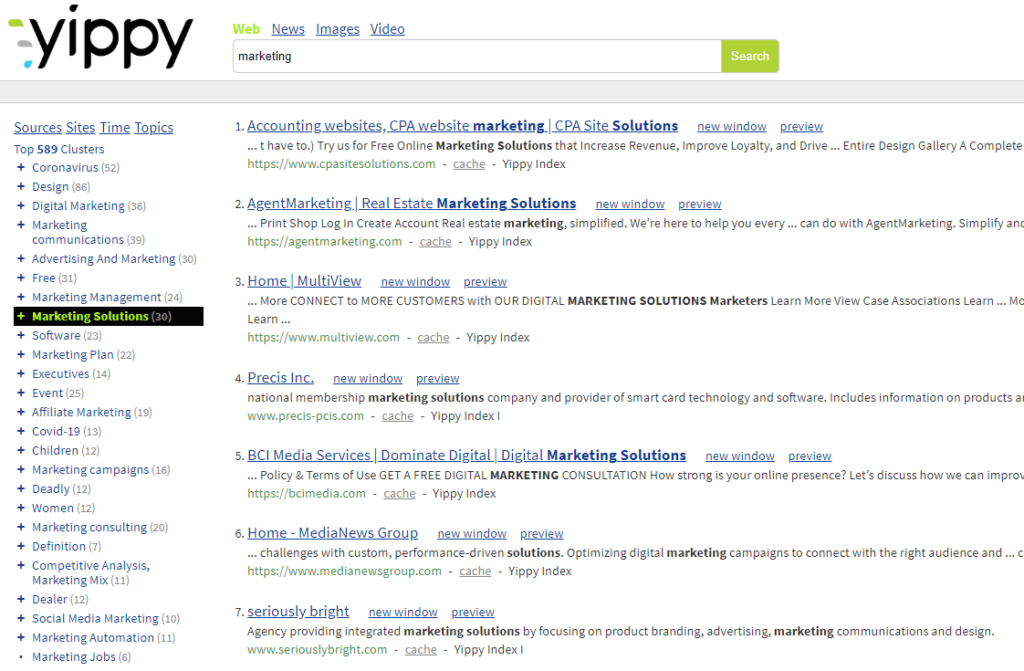1024x671 pixels.
Task: Expand Dealer cluster plus icon
Action: click(21, 599)
